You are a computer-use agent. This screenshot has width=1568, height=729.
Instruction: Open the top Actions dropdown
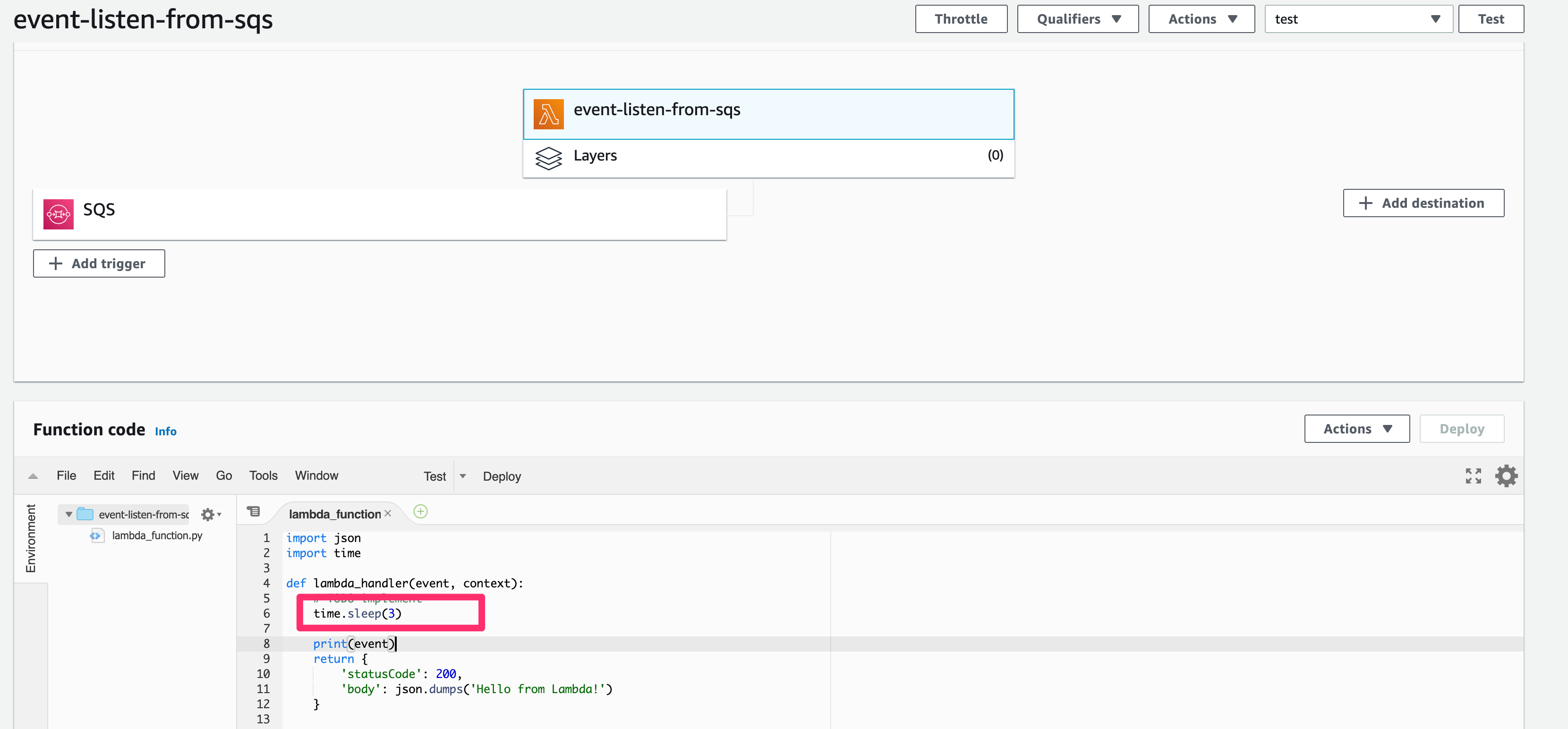pos(1201,19)
